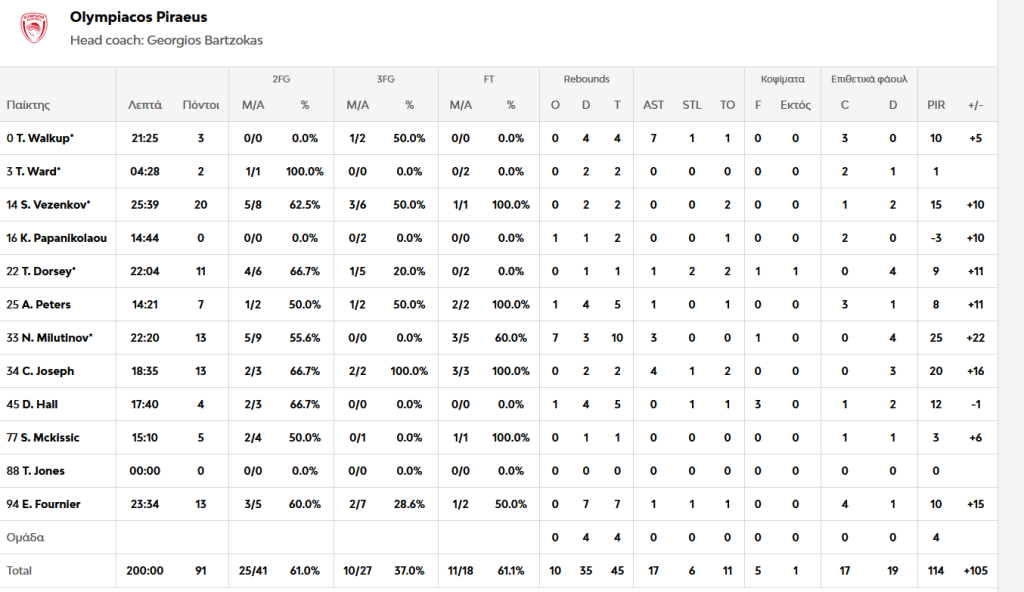The width and height of the screenshot is (1024, 592).
Task: Click the PIR column header
Action: (935, 105)
